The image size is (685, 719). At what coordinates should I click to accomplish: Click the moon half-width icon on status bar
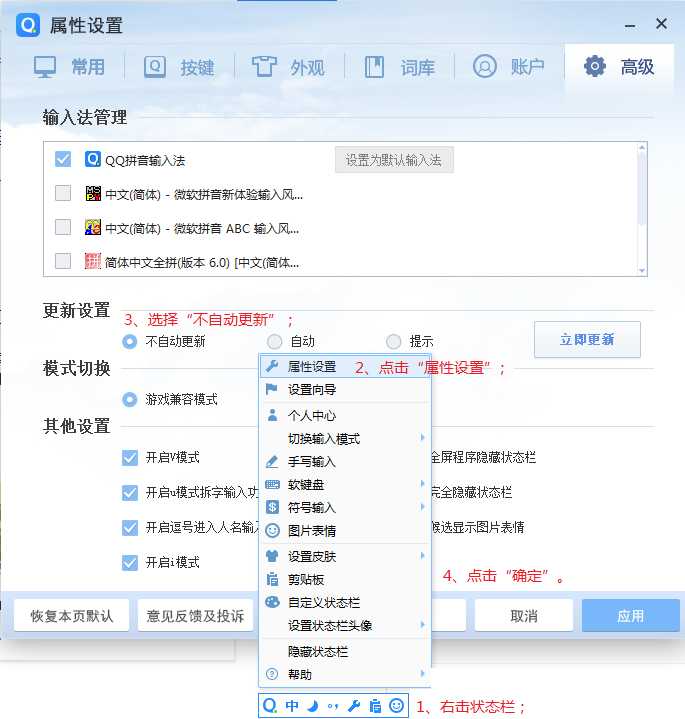coord(313,706)
